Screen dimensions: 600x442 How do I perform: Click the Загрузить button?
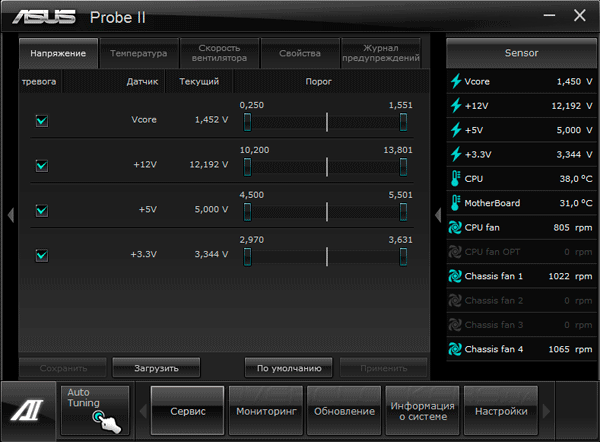click(156, 368)
